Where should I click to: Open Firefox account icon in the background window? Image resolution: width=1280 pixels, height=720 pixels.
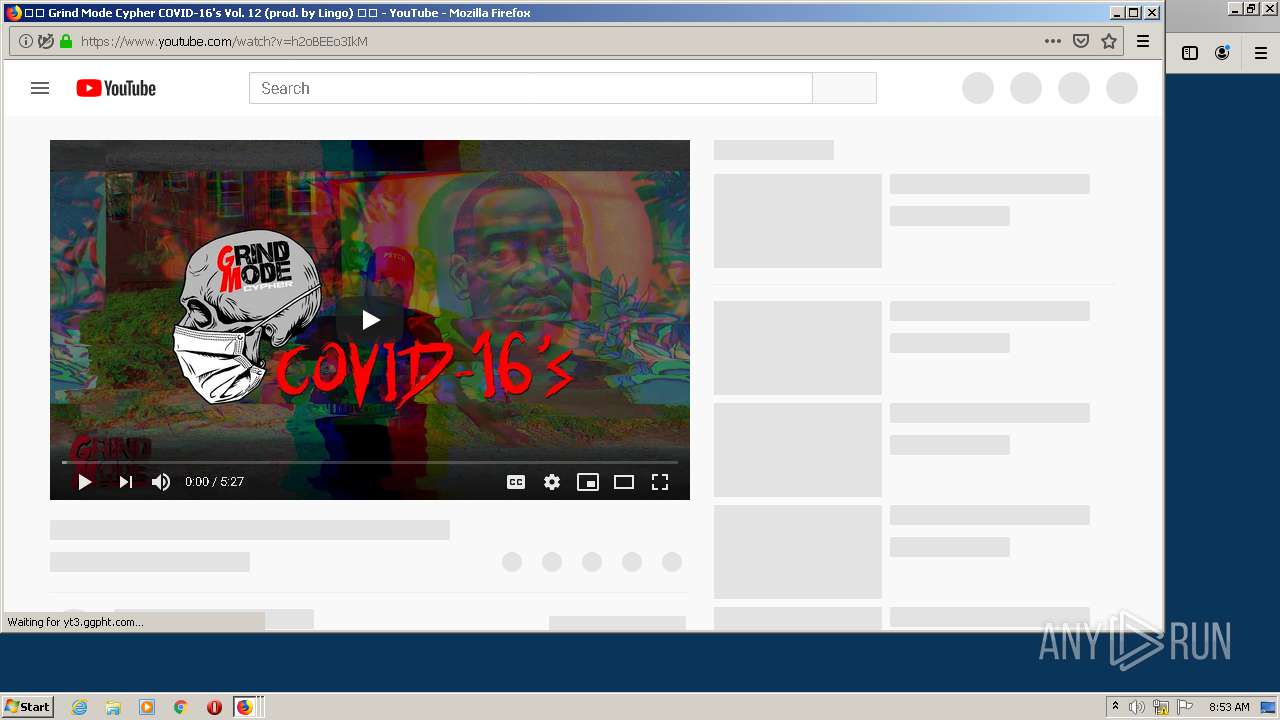coord(1222,53)
